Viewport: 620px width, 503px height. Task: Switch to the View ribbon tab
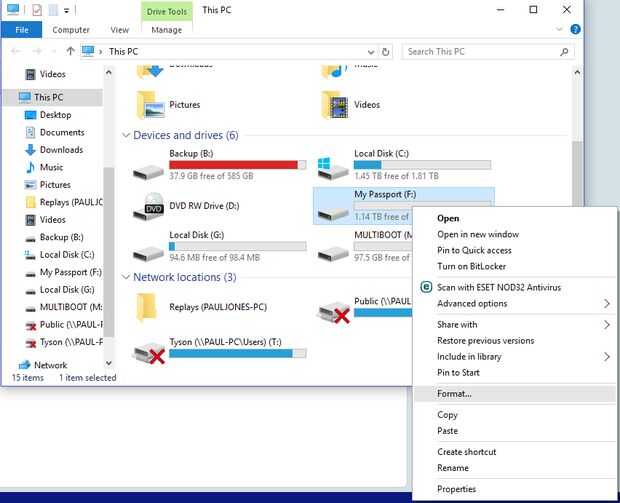[119, 30]
